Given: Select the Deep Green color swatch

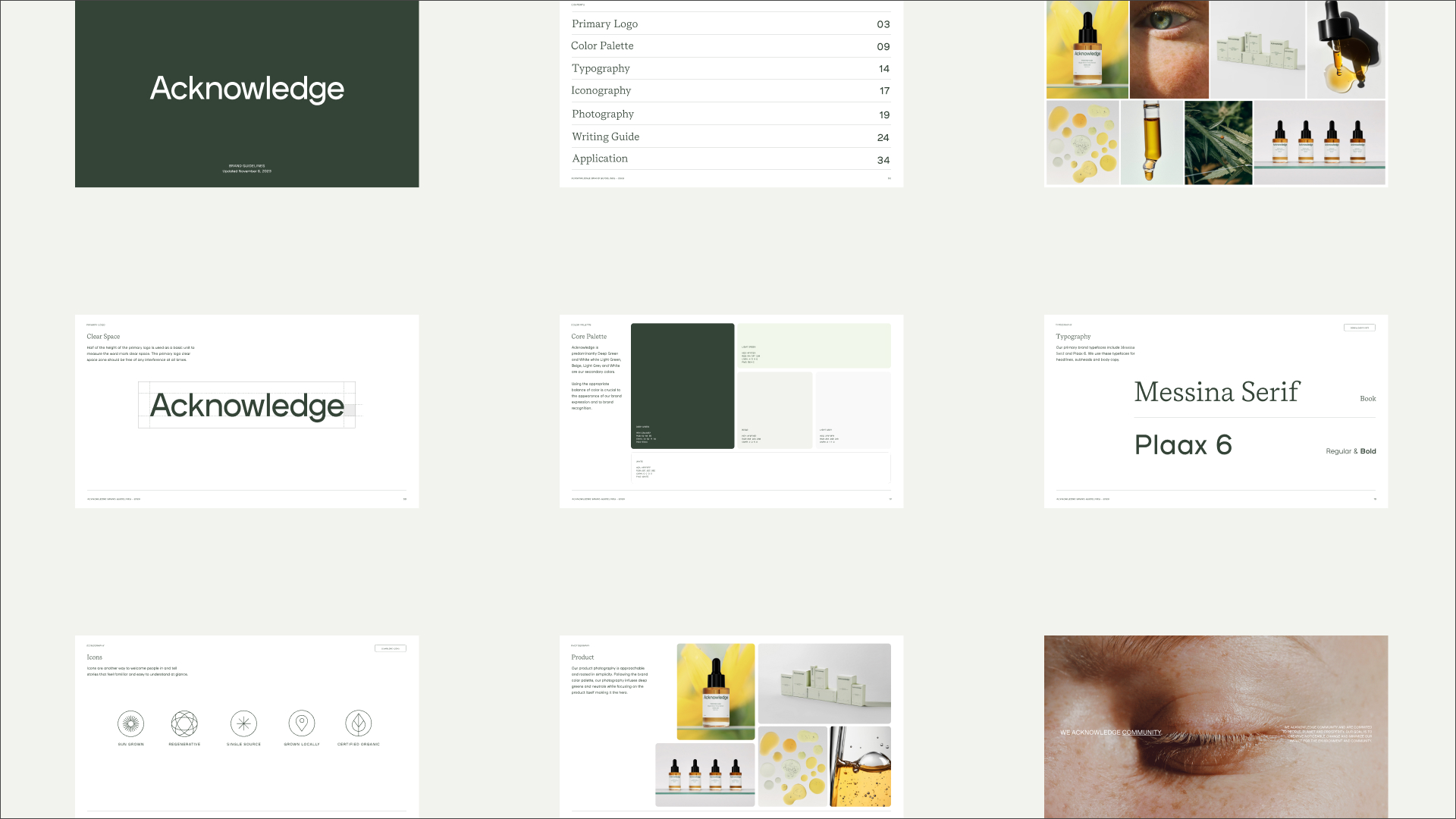Looking at the screenshot, I should (x=682, y=385).
